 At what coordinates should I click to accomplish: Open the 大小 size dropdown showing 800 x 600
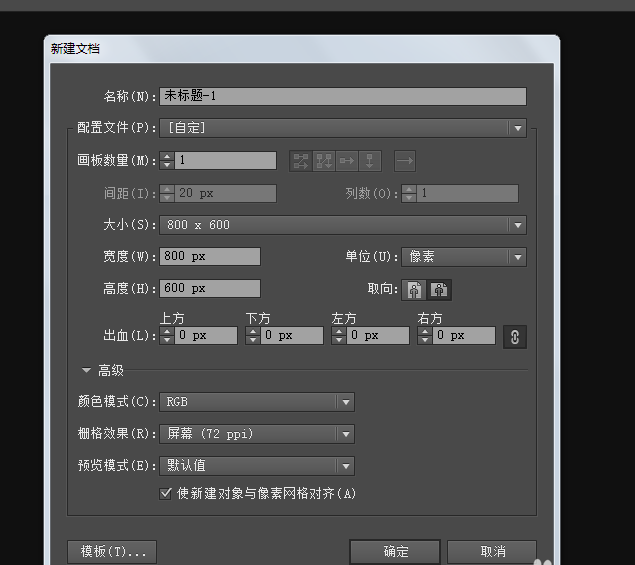(x=343, y=225)
